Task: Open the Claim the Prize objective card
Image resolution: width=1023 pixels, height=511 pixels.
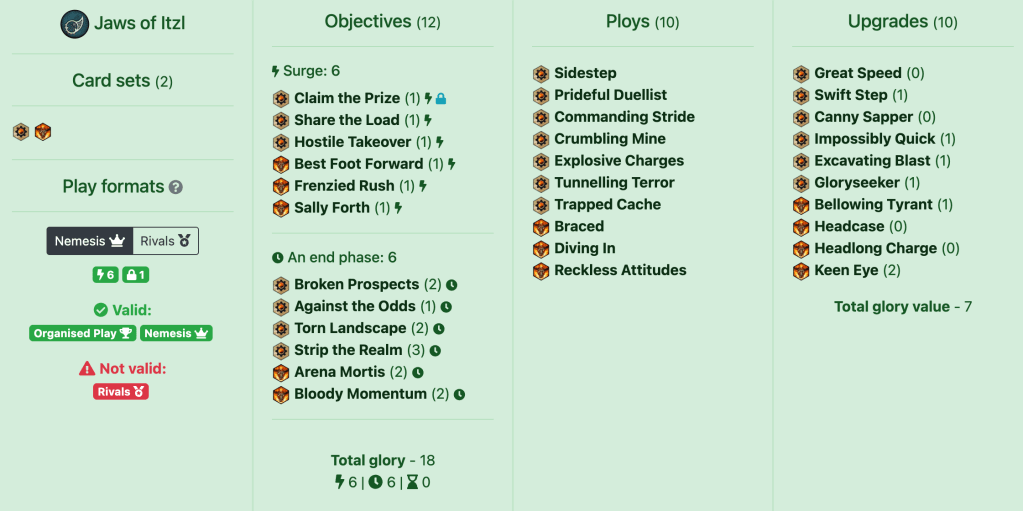Action: [x=346, y=99]
